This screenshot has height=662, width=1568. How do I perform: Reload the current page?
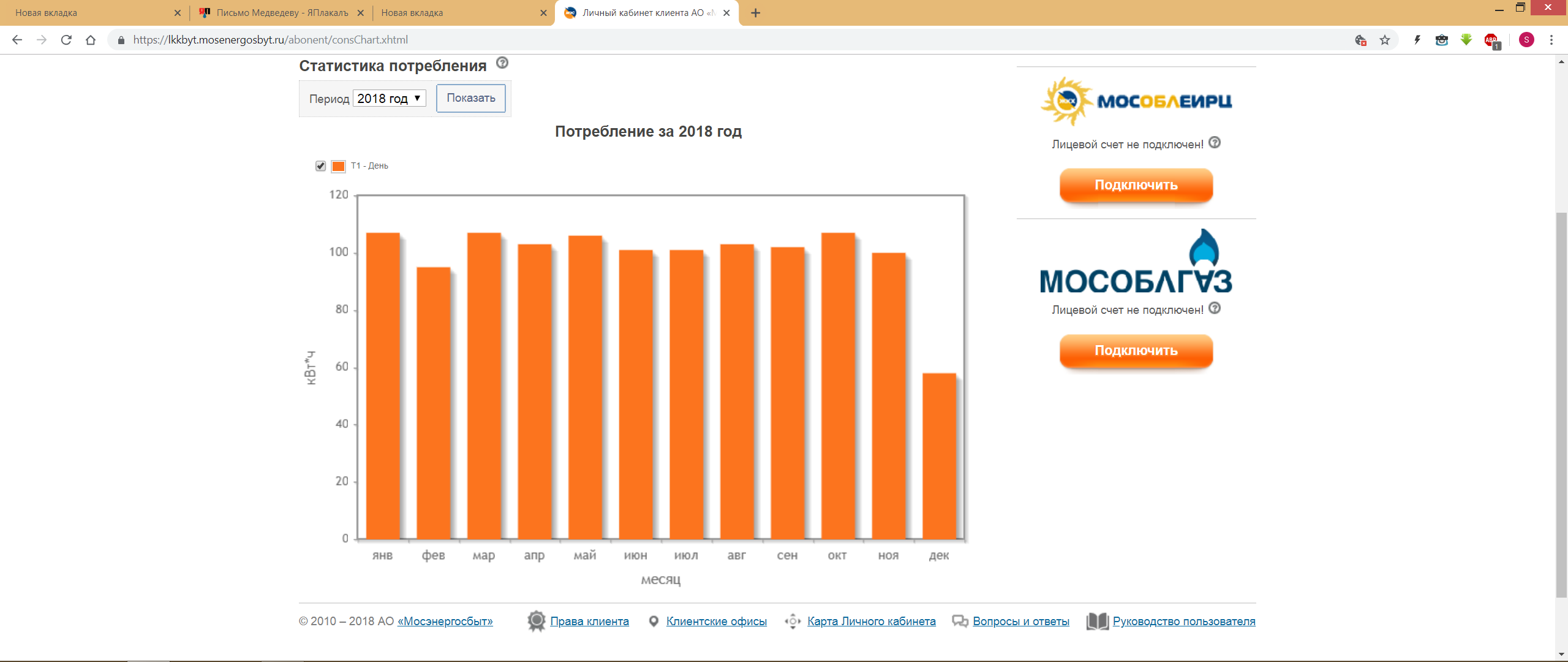tap(66, 40)
